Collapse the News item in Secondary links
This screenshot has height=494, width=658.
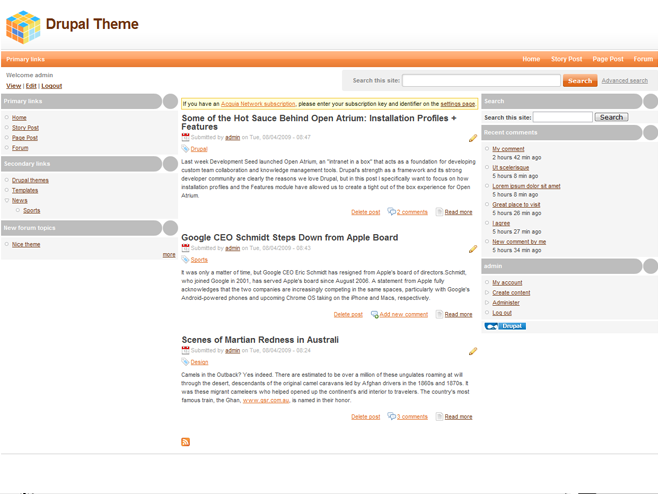[7, 200]
